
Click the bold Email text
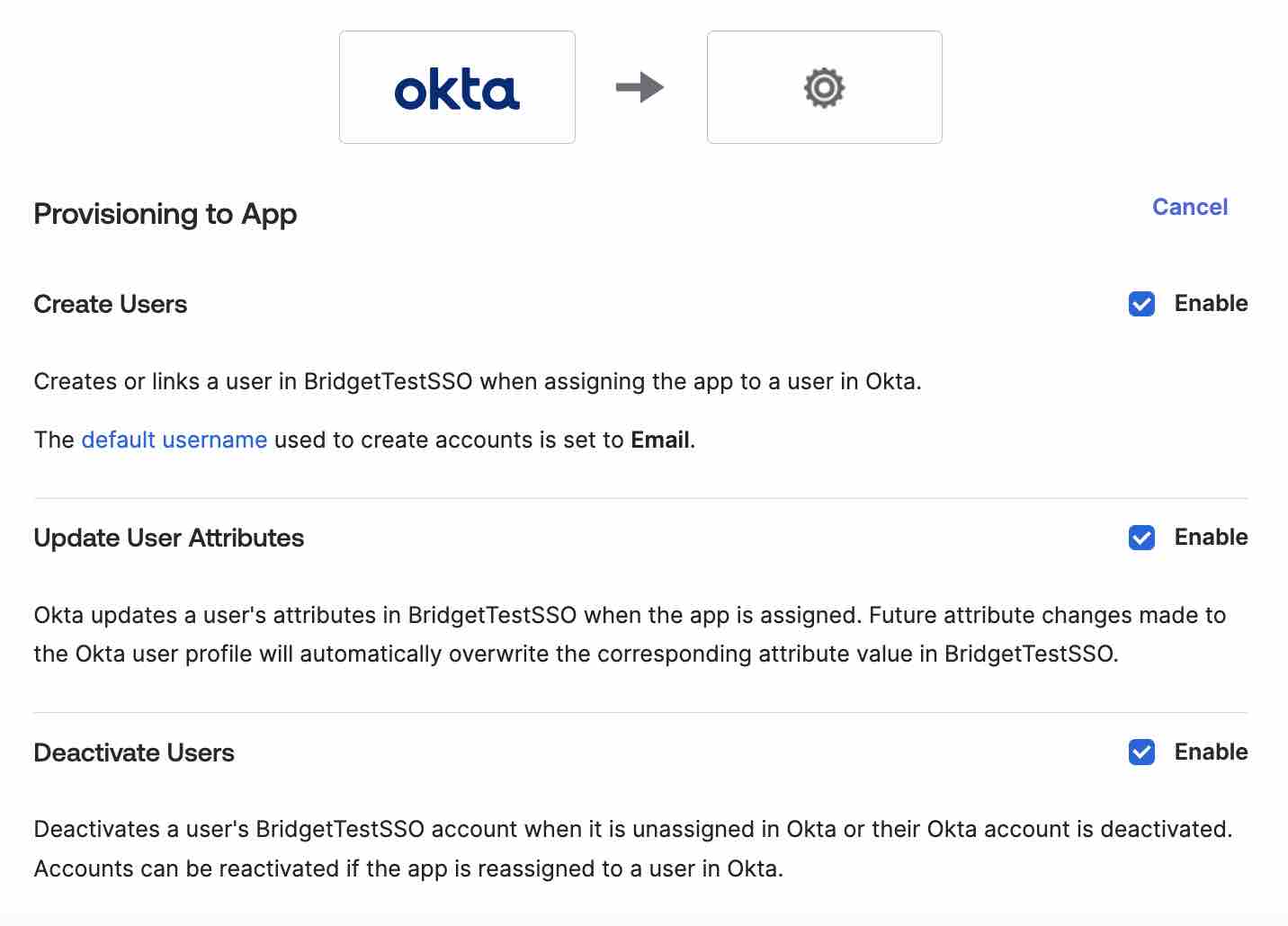tap(660, 440)
